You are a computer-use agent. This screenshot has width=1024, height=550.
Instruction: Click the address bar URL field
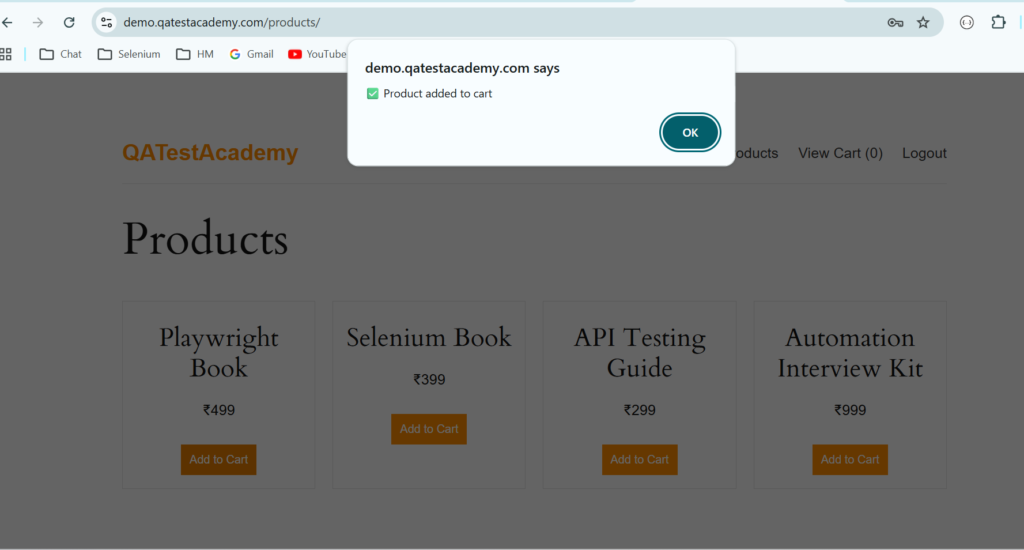coord(500,22)
